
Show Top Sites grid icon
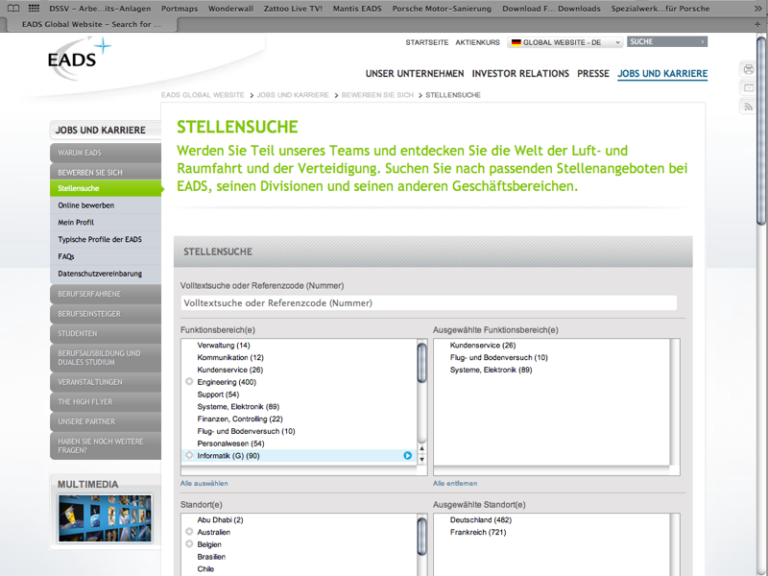(33, 8)
